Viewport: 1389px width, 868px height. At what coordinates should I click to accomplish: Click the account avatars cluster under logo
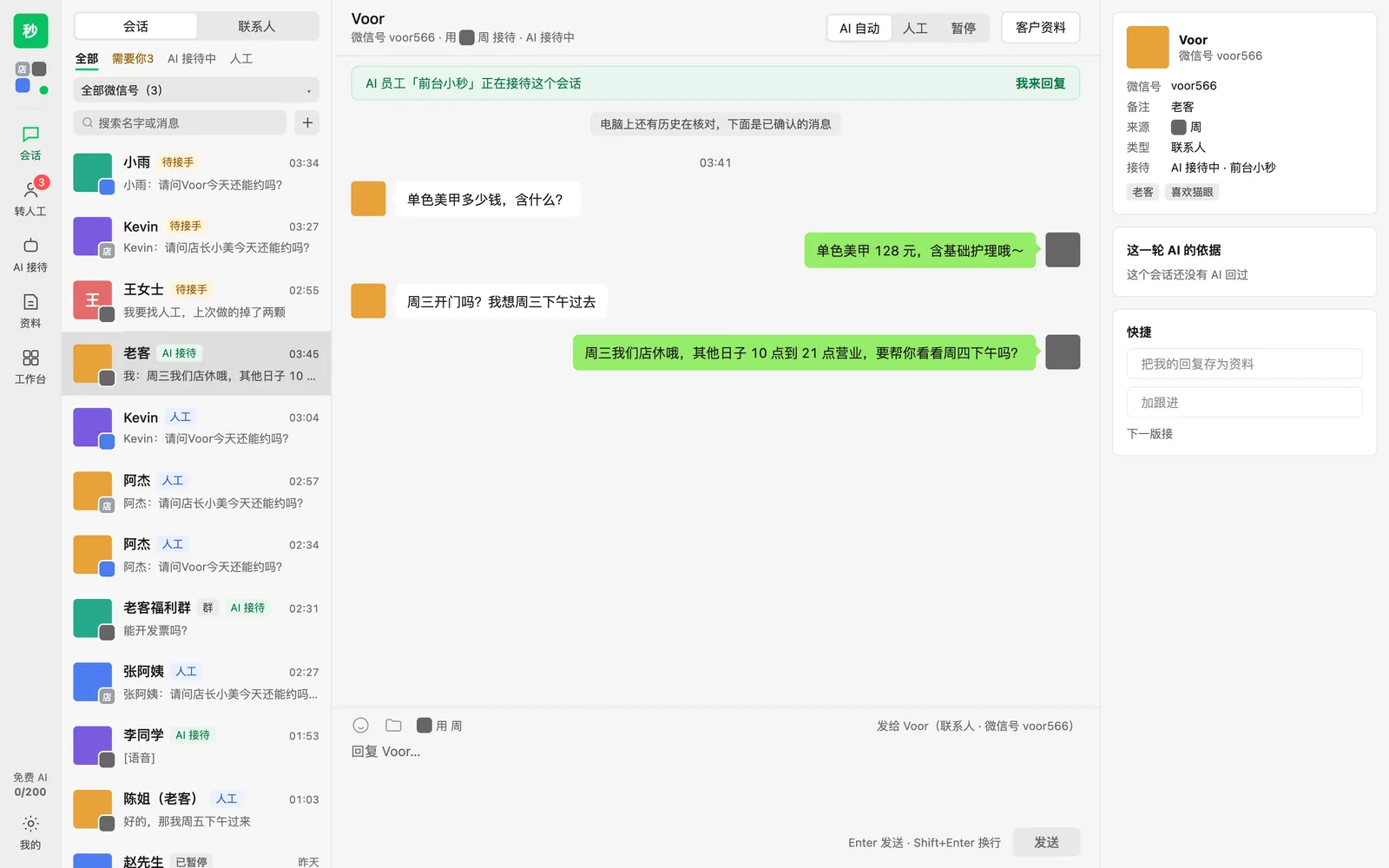pos(30,77)
